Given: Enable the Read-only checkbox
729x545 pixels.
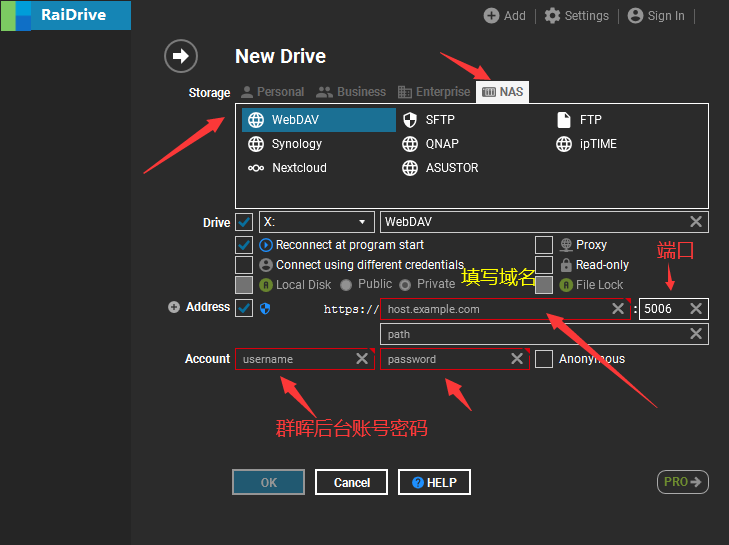Looking at the screenshot, I should [544, 265].
